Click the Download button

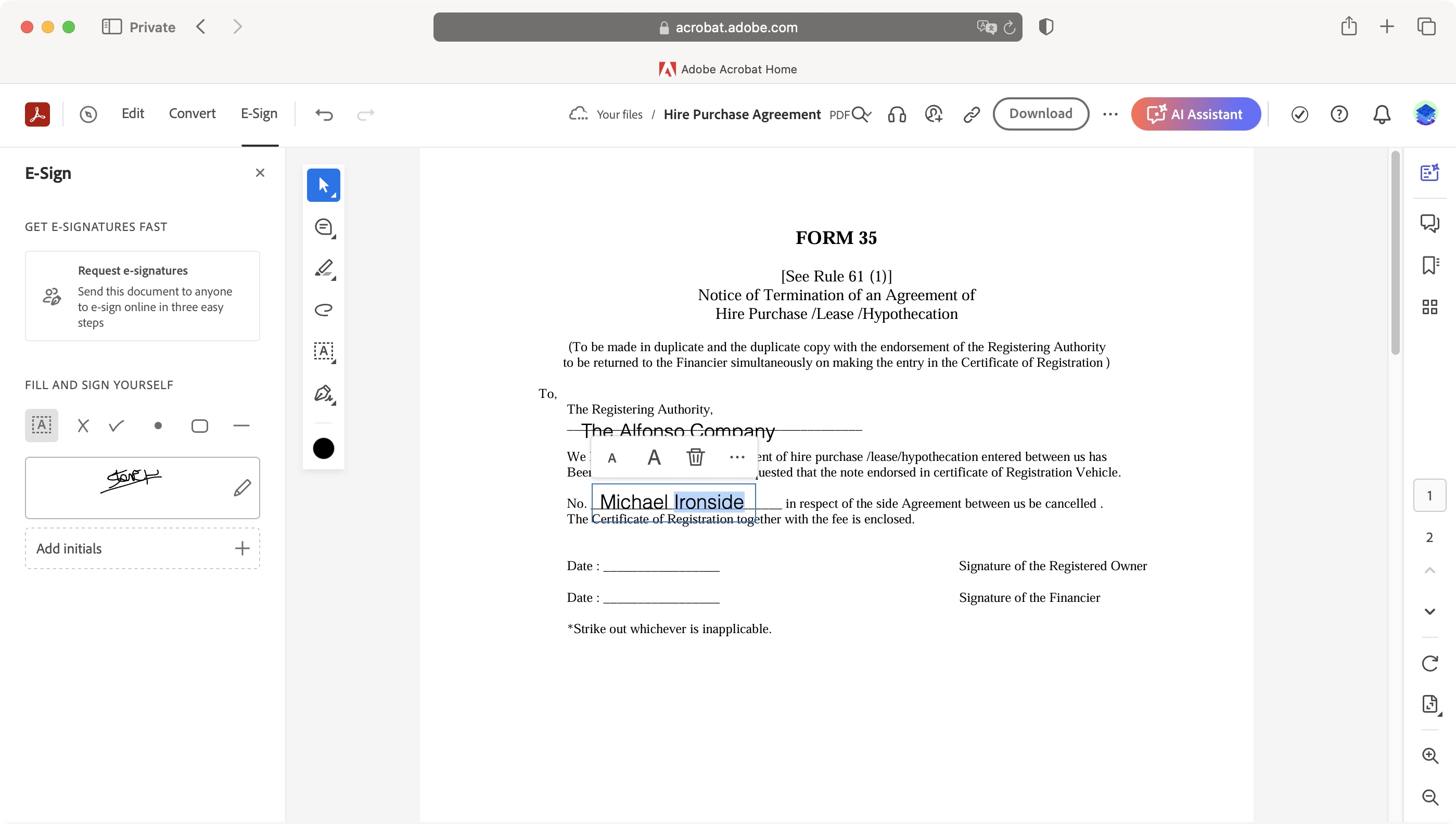[1041, 114]
